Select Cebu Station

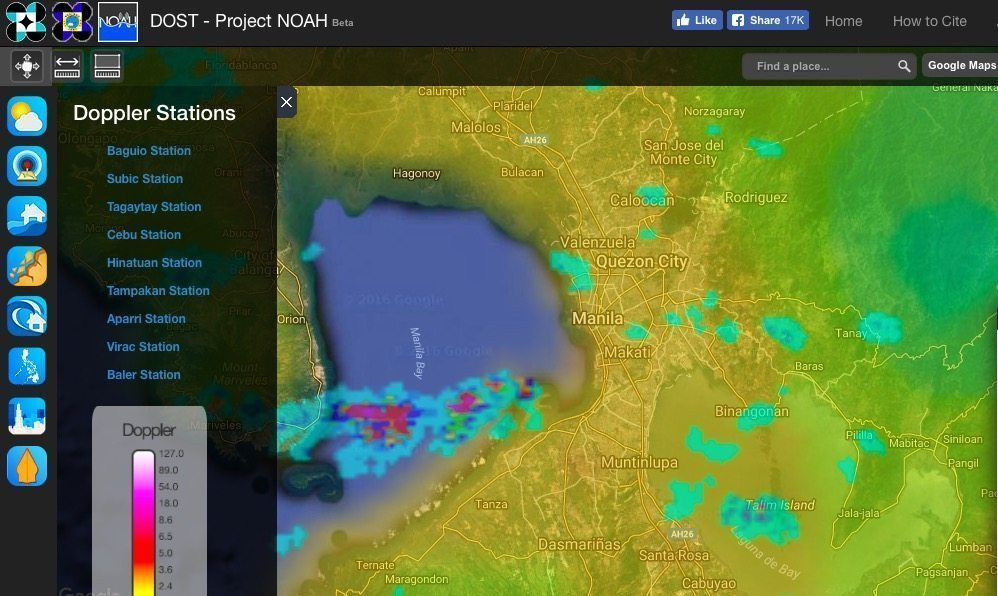[x=144, y=235]
